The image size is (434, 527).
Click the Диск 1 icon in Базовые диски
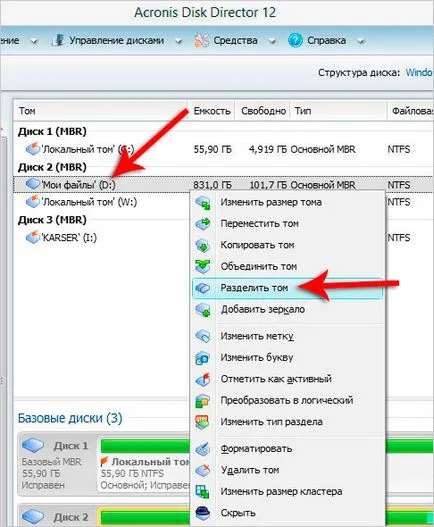point(33,446)
